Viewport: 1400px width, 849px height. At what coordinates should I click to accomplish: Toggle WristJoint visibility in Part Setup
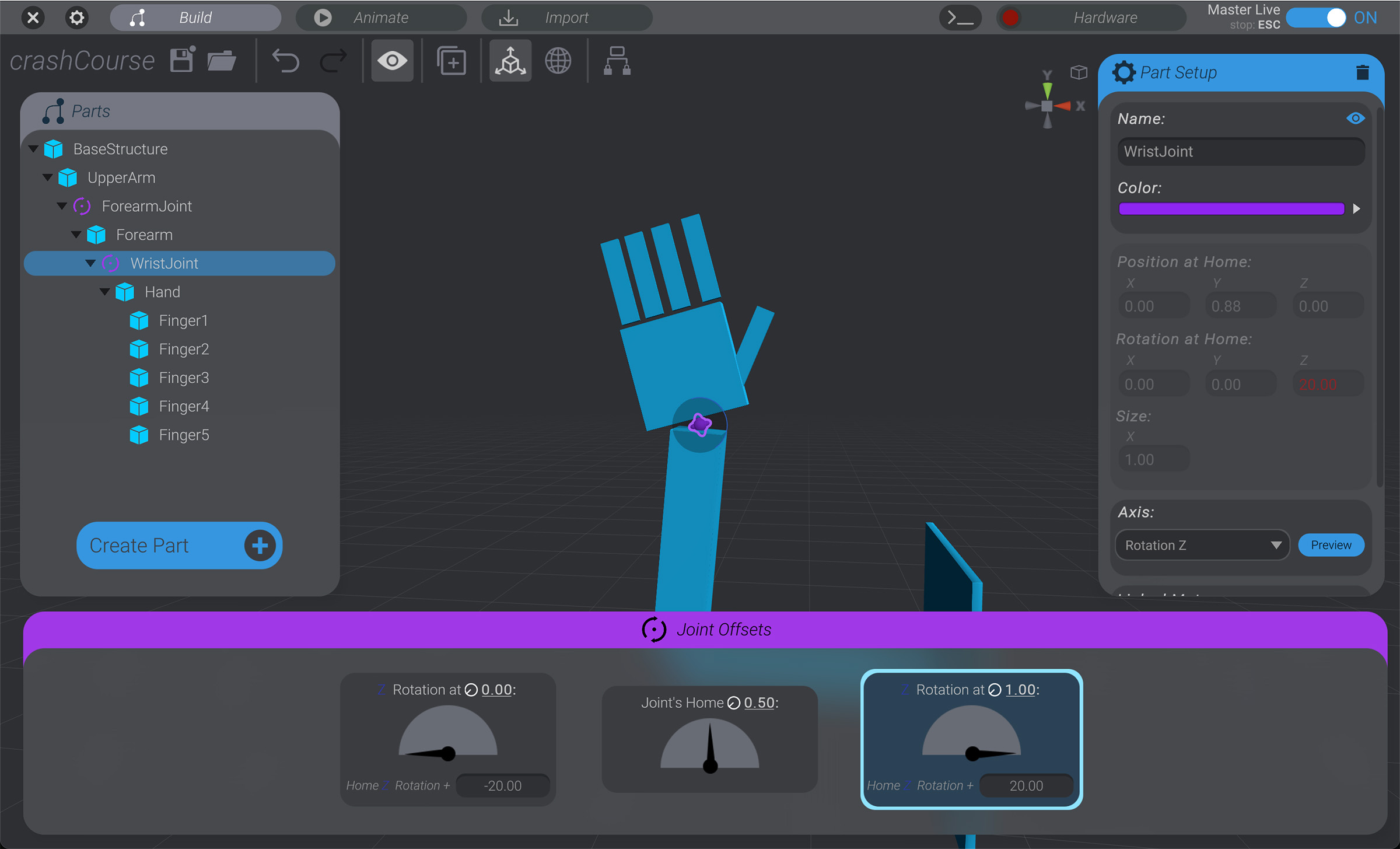1356,118
